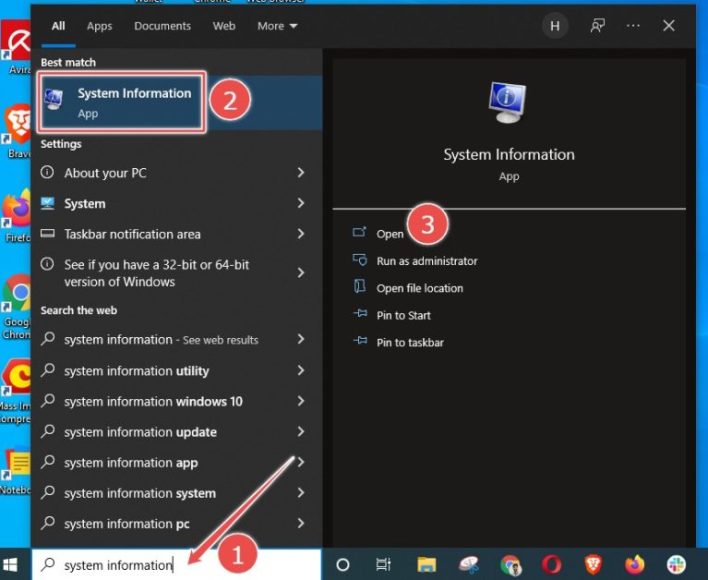The width and height of the screenshot is (708, 580).
Task: Click the Pin to taskbar pin icon
Action: 360,340
